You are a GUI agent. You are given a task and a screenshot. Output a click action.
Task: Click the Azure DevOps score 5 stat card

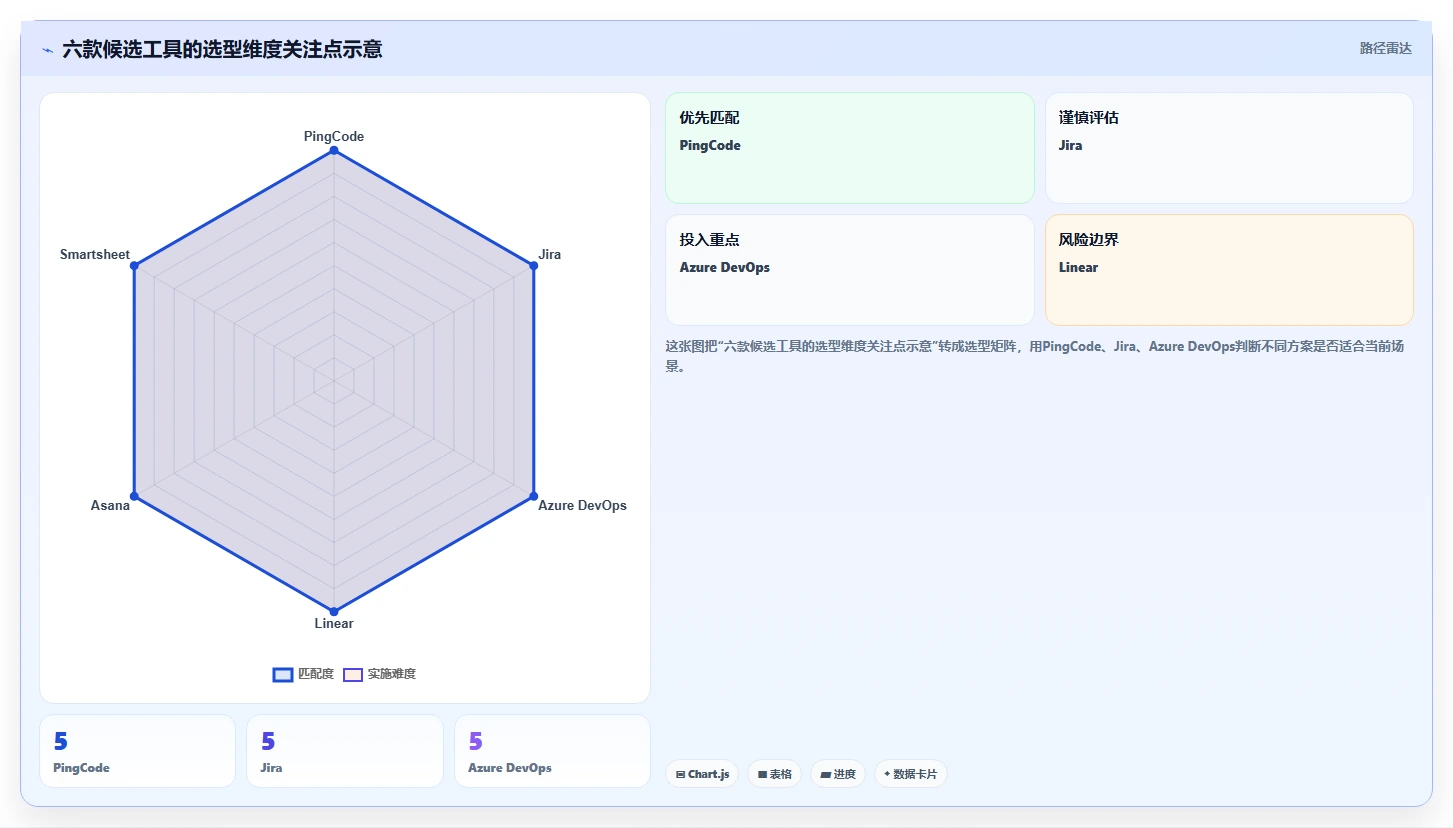pos(552,751)
